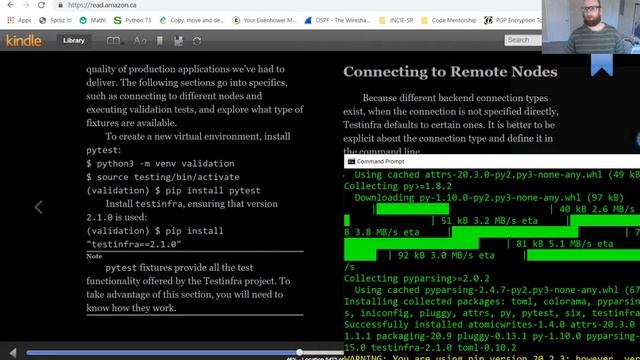
Task: Click the blue page bookmark ribbon
Action: click(x=602, y=65)
